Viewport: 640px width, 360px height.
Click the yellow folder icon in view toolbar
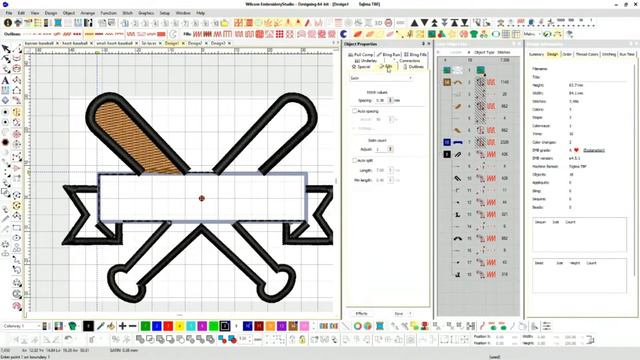point(224,23)
